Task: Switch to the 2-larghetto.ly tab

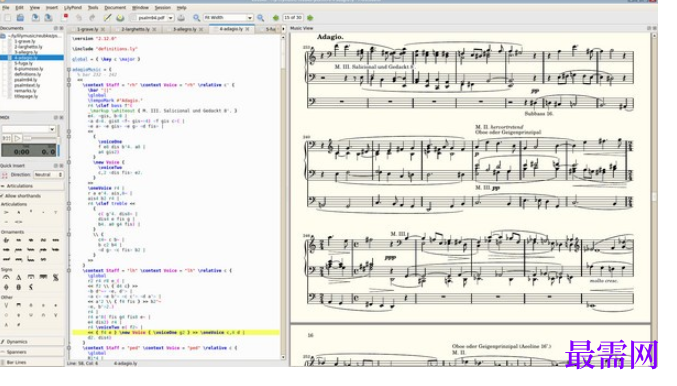Action: 136,29
